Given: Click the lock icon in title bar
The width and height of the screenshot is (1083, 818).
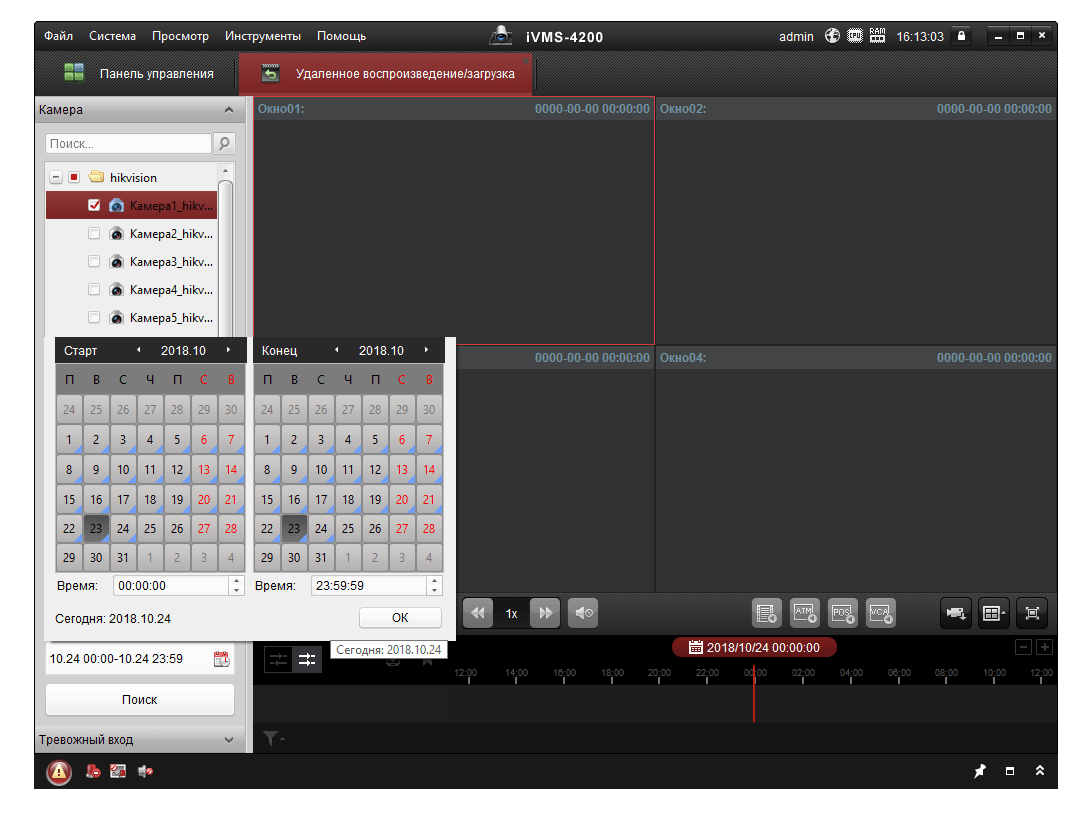Looking at the screenshot, I should point(961,36).
